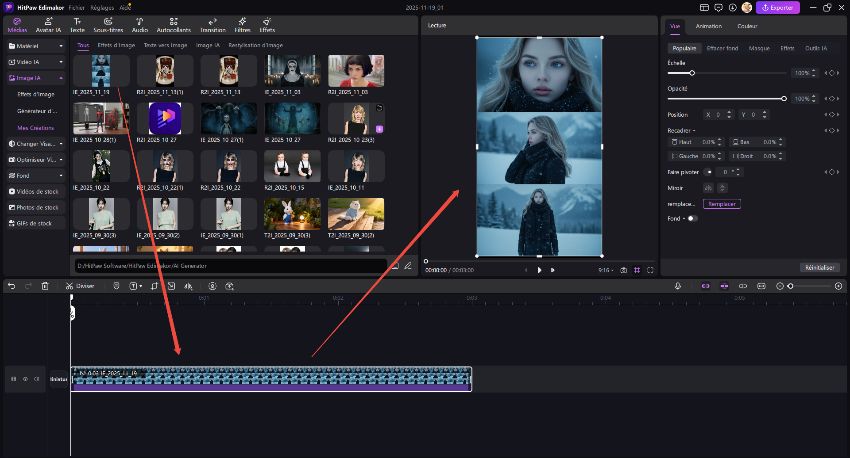The height and width of the screenshot is (458, 850).
Task: Click the Opacité slider handle
Action: 784,98
